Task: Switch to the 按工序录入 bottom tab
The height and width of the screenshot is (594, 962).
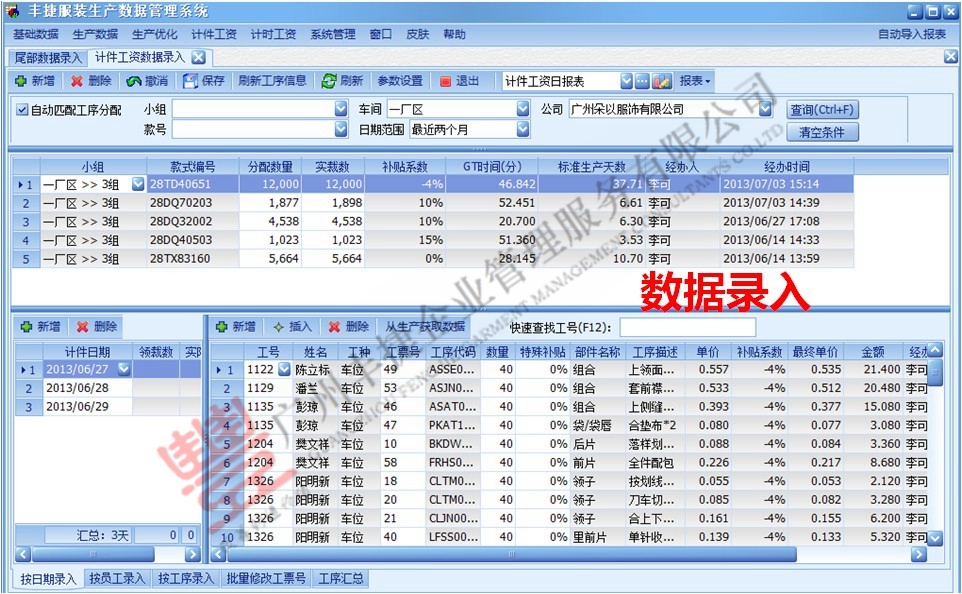Action: [186, 578]
